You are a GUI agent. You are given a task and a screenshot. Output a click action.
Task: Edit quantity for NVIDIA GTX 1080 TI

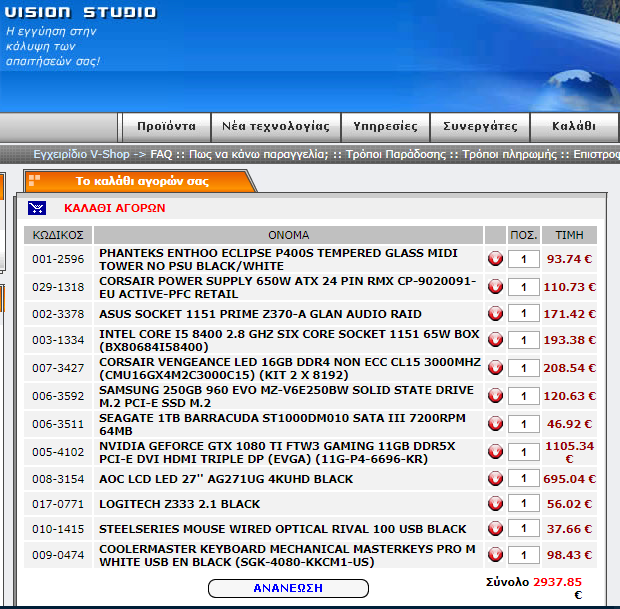click(x=524, y=452)
